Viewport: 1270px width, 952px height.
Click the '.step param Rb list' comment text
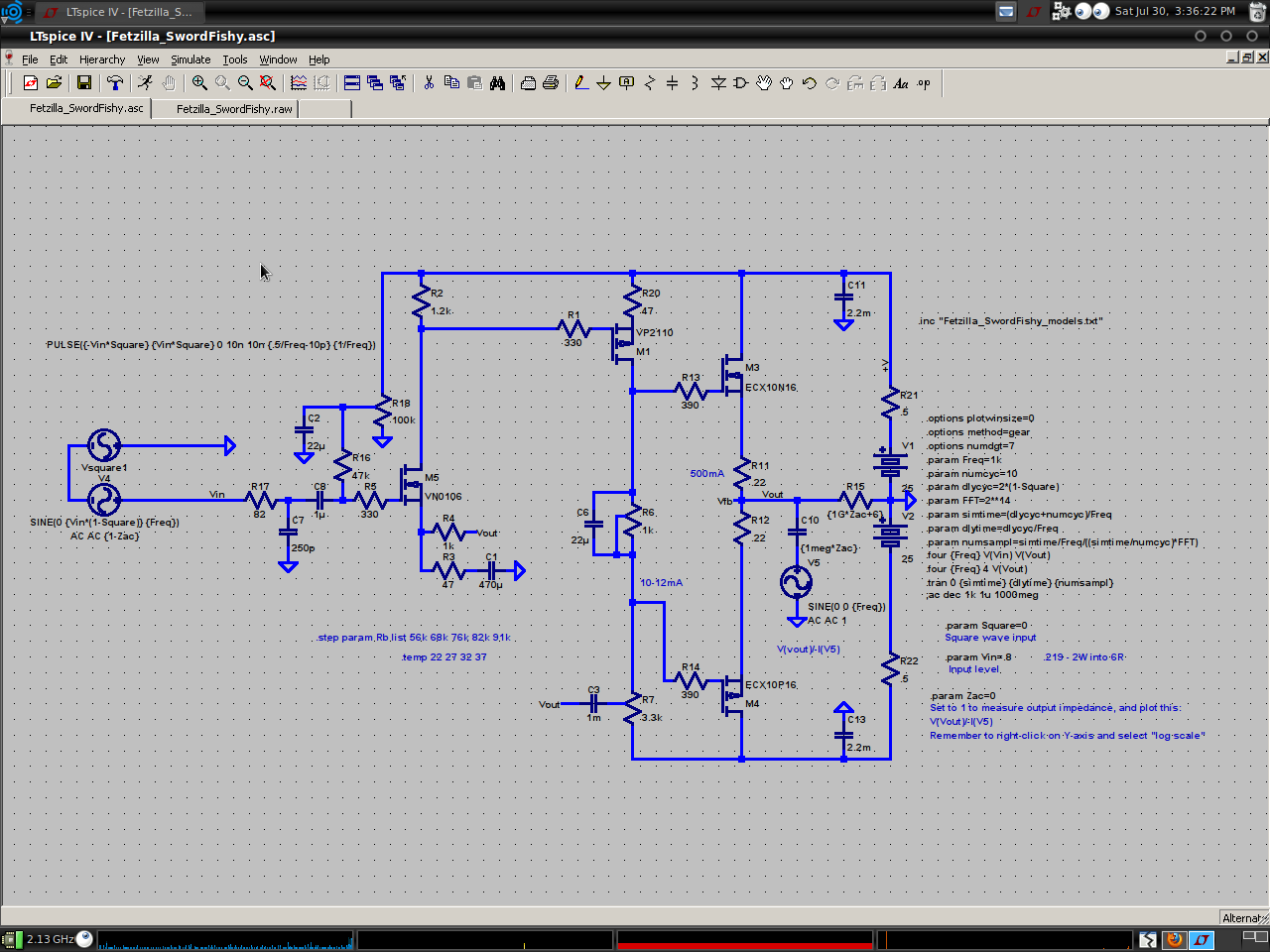click(x=415, y=638)
